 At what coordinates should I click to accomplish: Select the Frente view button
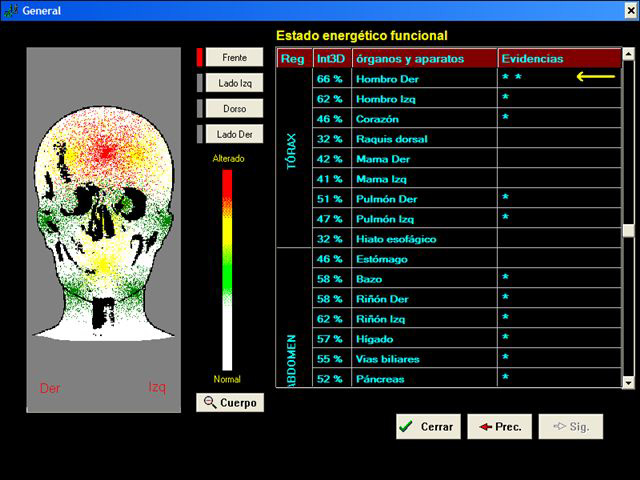coord(234,58)
